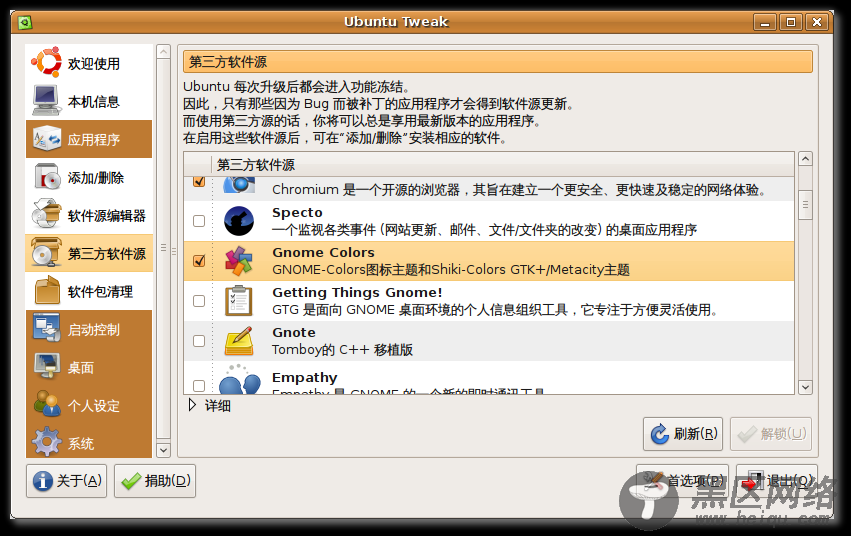The height and width of the screenshot is (536, 851).
Task: Click the Empathy application icon
Action: [239, 379]
